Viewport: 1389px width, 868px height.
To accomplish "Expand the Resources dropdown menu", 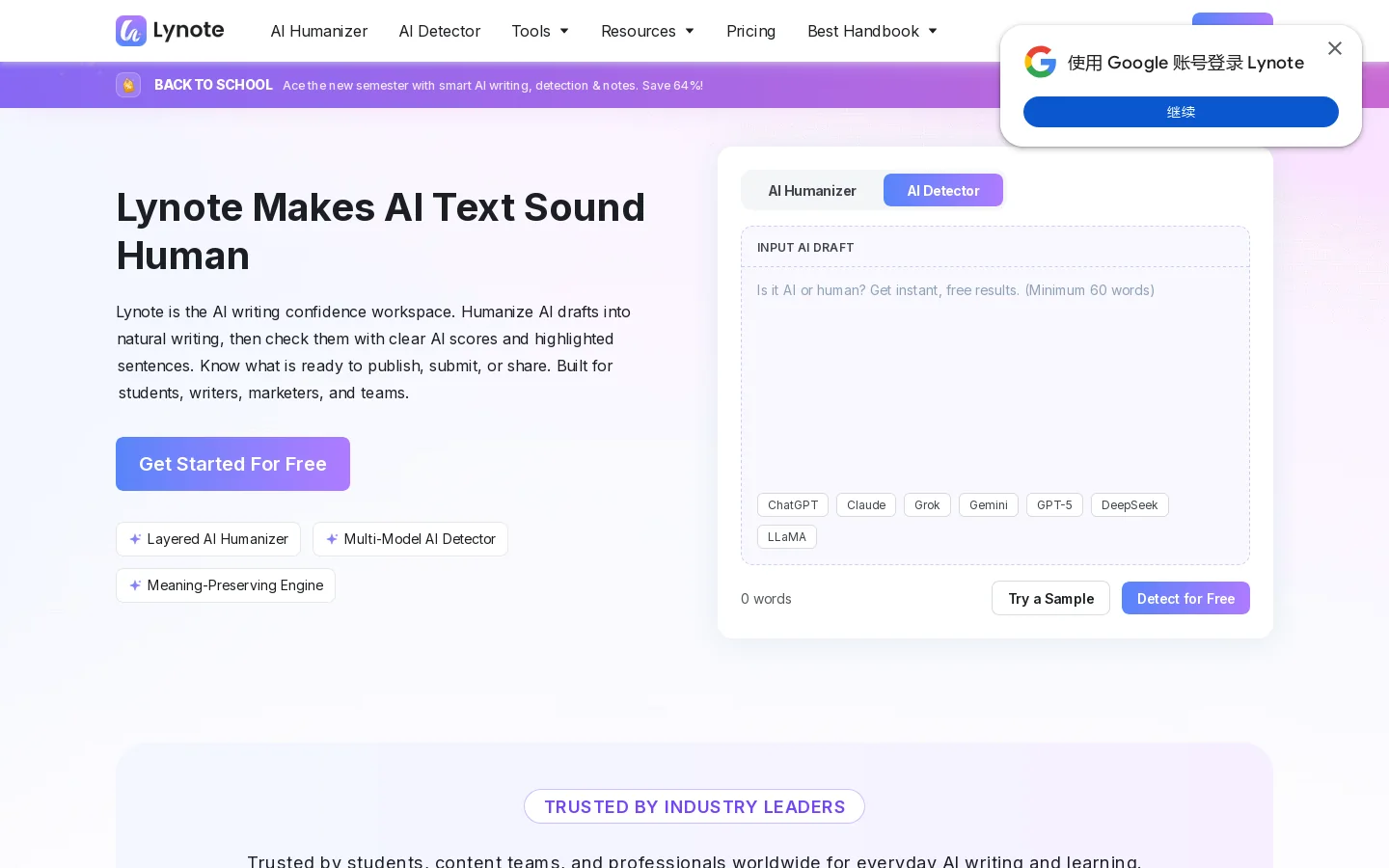I will (647, 31).
